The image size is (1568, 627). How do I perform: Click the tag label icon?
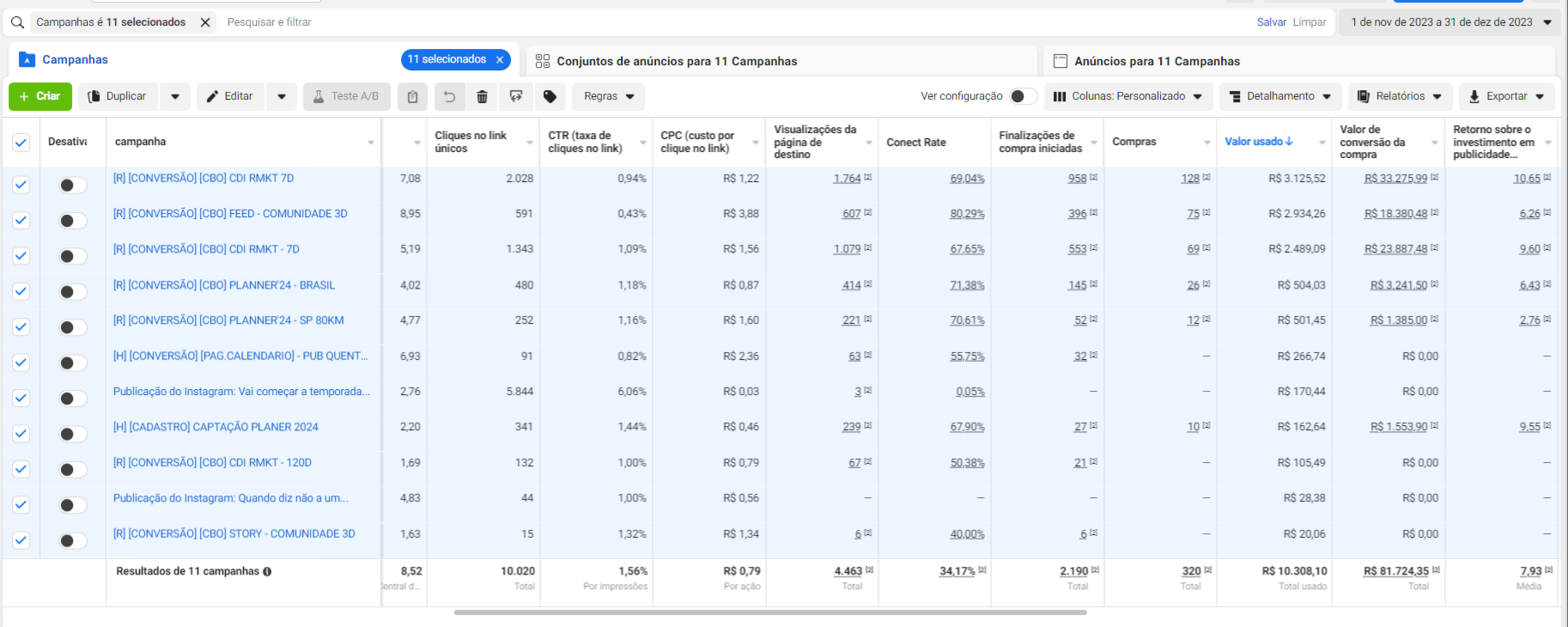click(x=550, y=96)
